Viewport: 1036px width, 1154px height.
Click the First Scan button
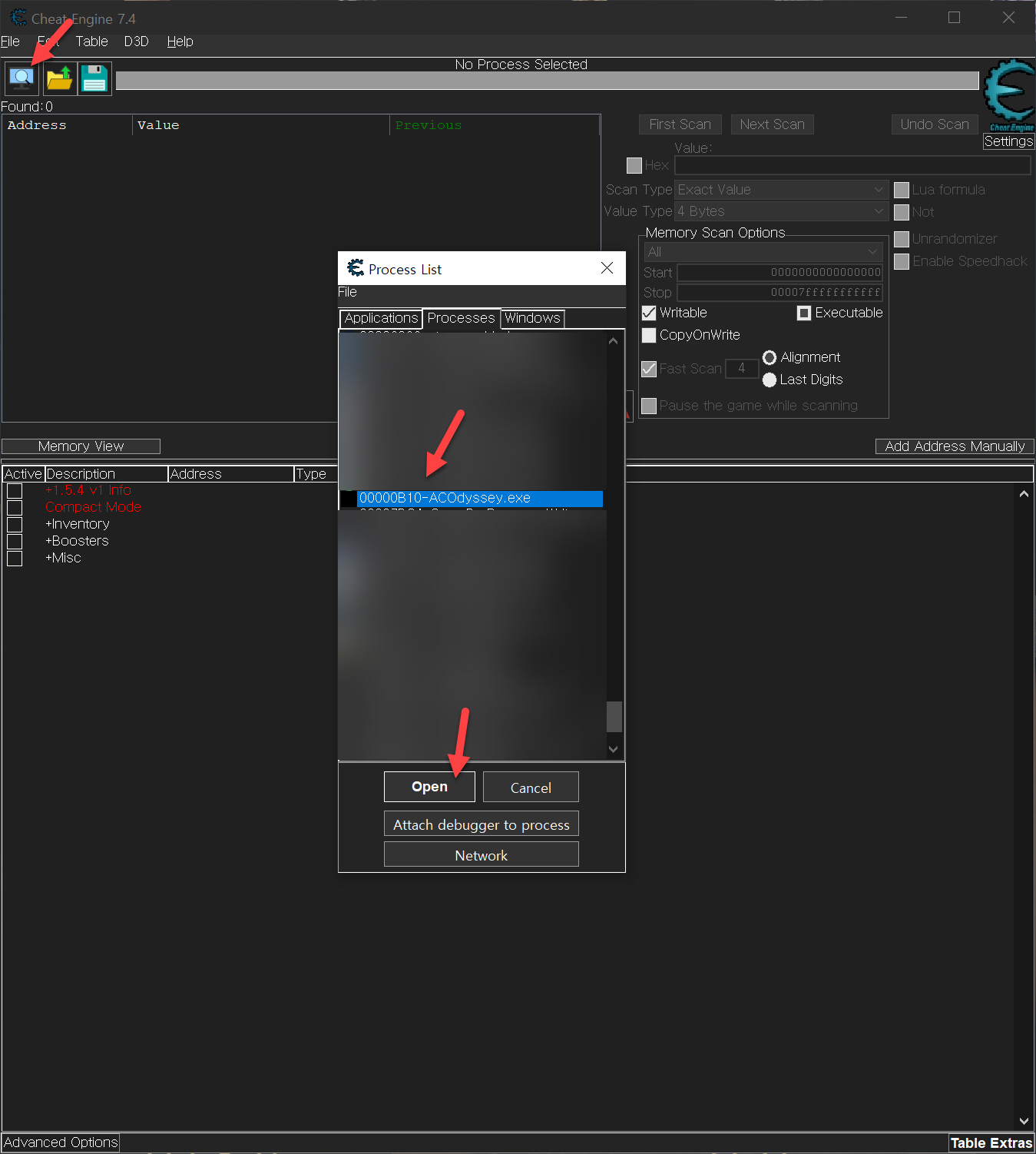(680, 124)
